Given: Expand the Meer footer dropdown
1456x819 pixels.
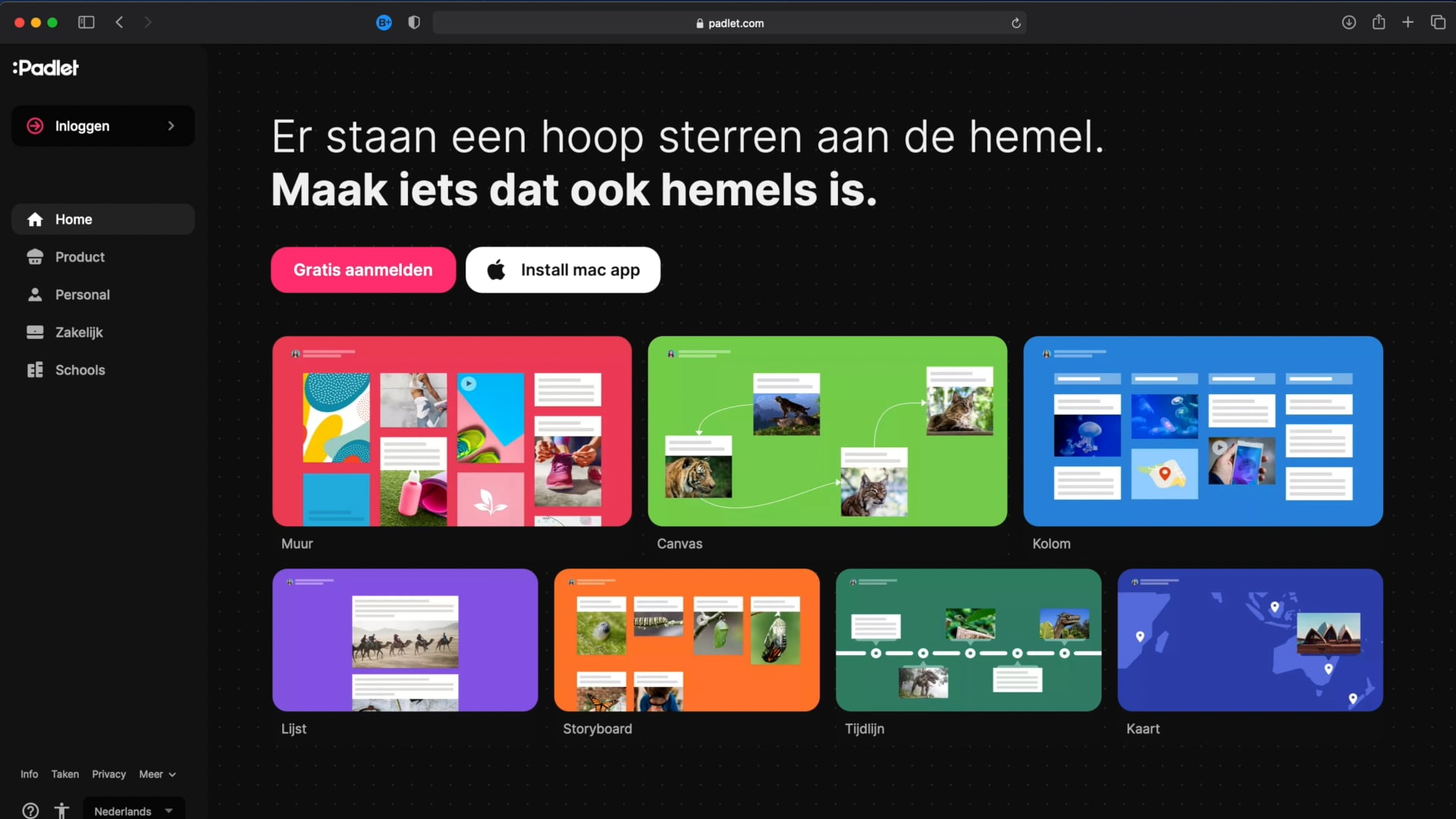Looking at the screenshot, I should tap(158, 774).
